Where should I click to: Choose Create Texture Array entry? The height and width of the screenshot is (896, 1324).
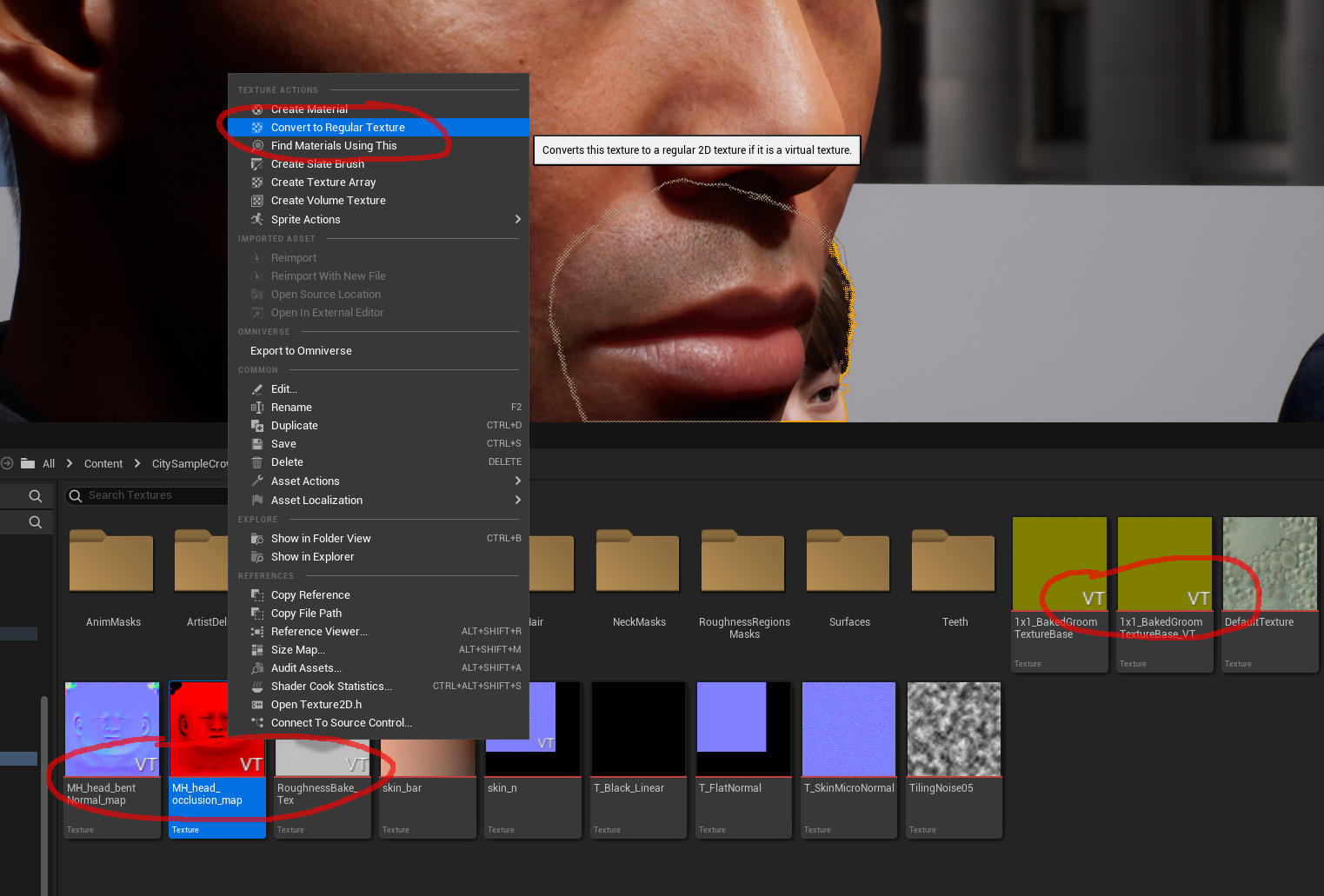(x=378, y=183)
